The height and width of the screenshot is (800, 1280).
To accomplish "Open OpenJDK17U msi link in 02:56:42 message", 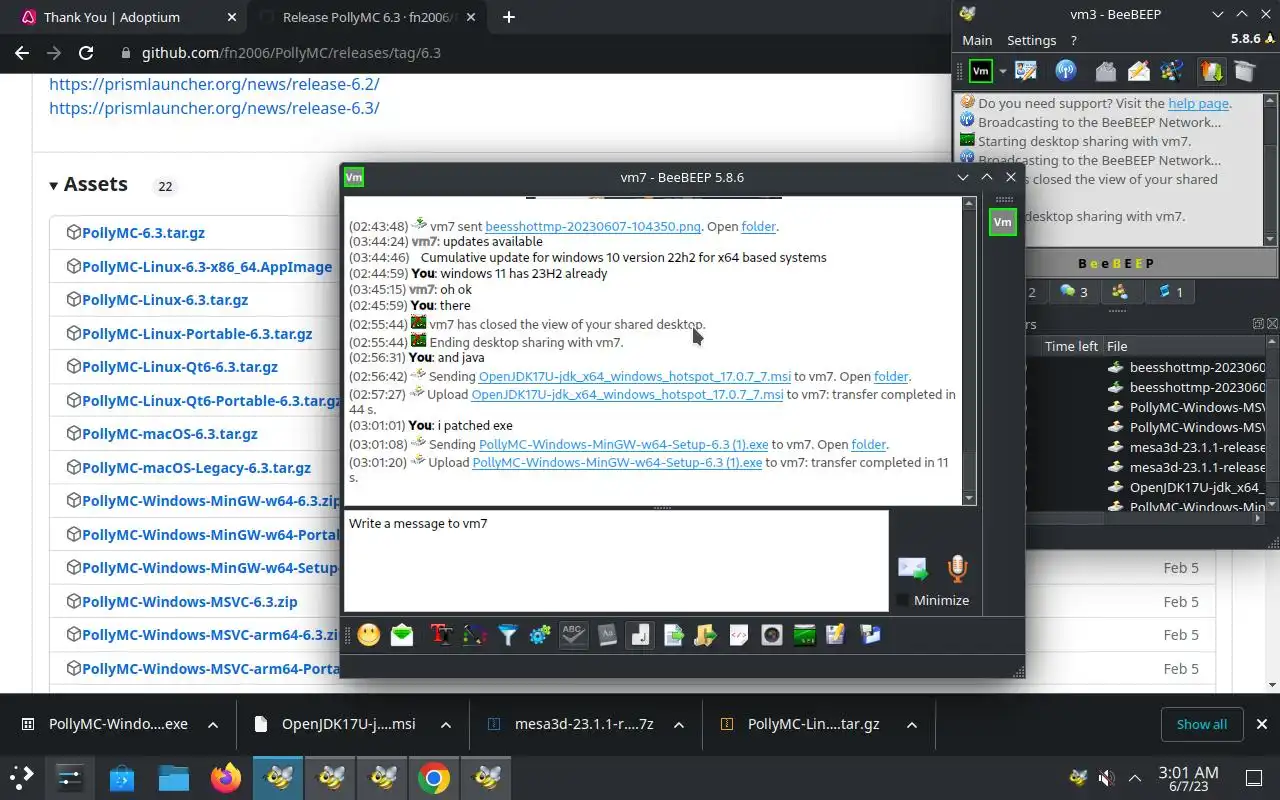I will tap(634, 376).
